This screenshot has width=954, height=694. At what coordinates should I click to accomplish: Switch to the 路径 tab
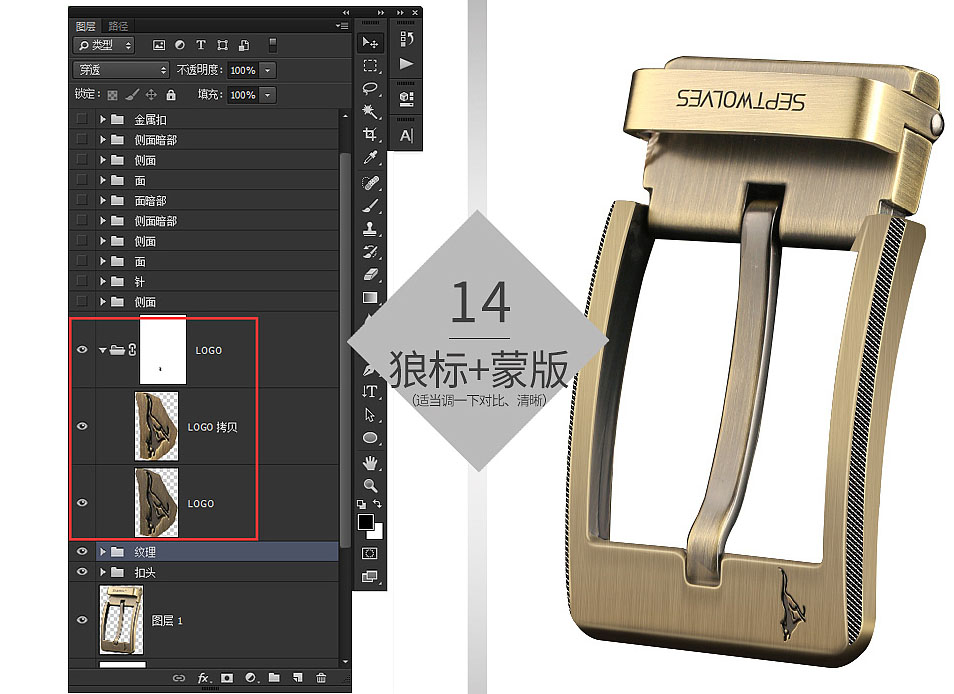(x=118, y=26)
